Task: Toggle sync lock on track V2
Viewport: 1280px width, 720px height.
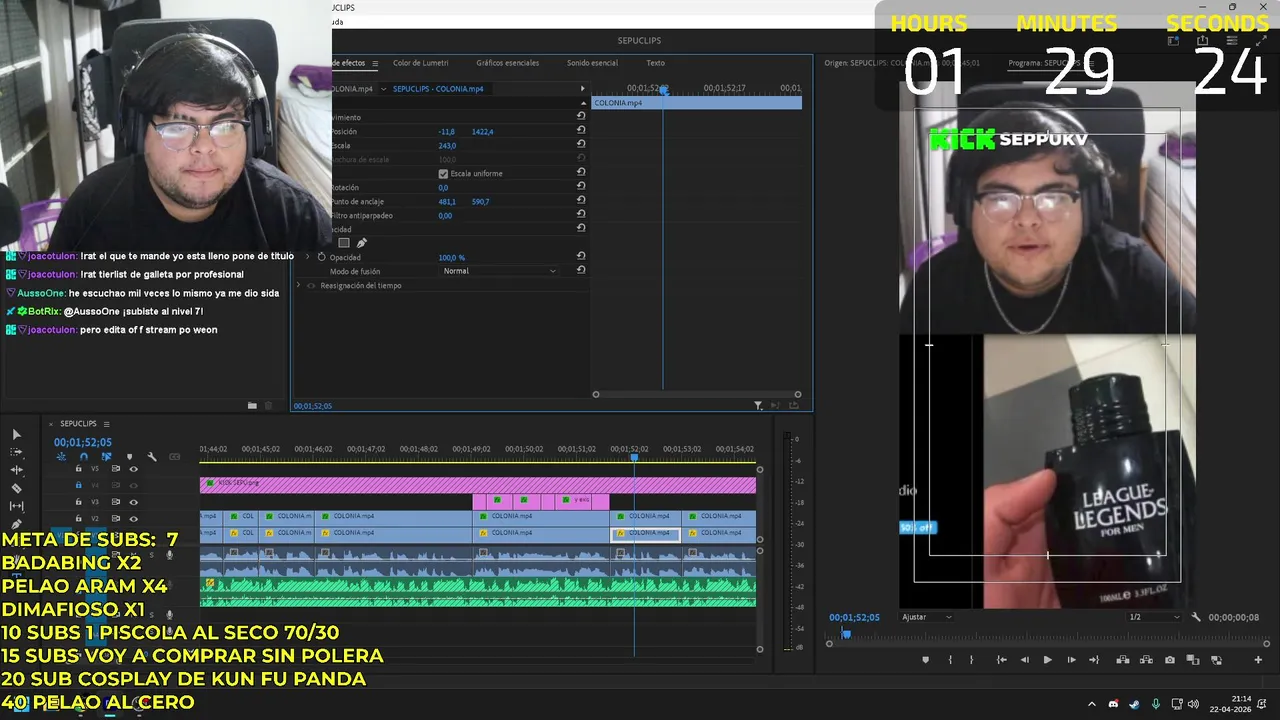Action: (x=116, y=519)
